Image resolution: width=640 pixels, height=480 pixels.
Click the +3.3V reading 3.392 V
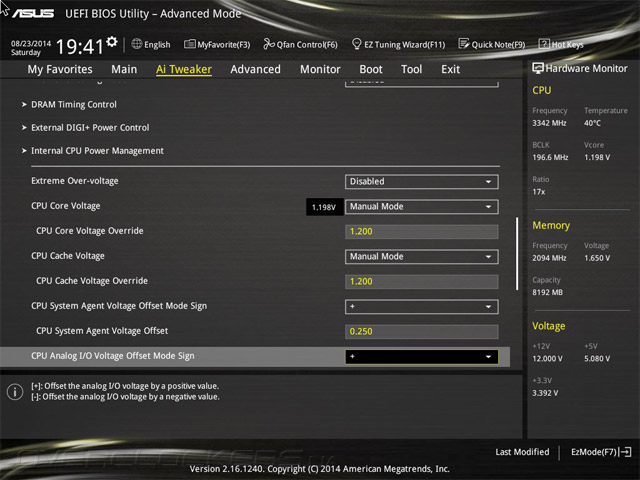[545, 393]
